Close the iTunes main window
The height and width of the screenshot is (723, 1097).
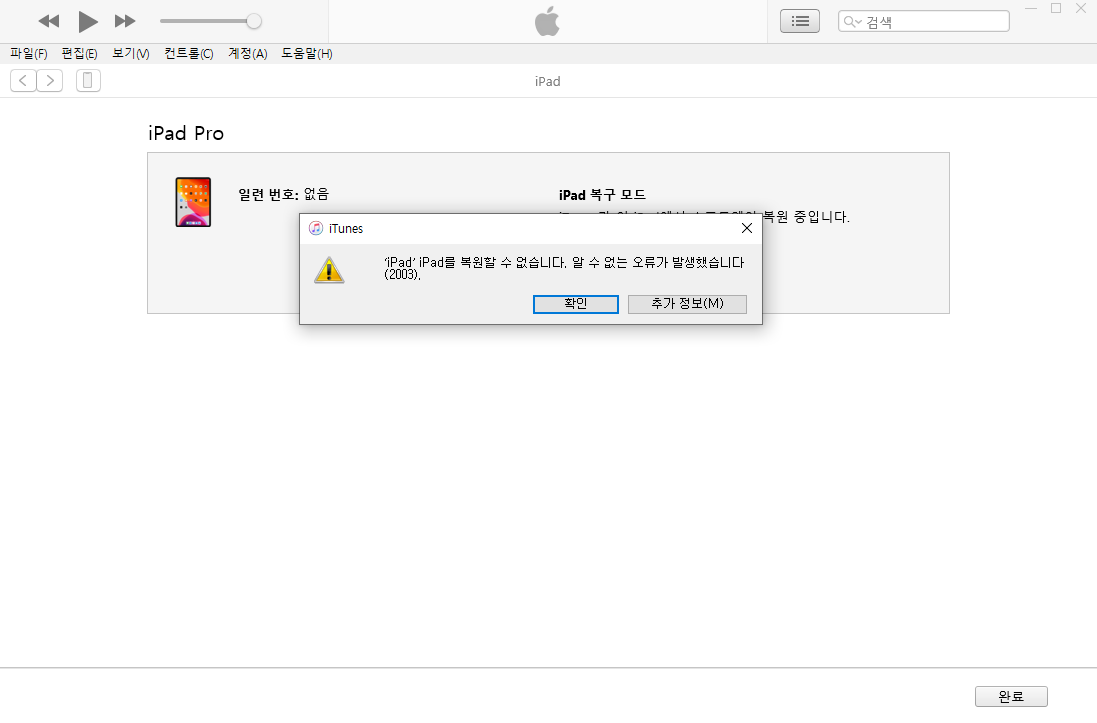[x=1080, y=8]
